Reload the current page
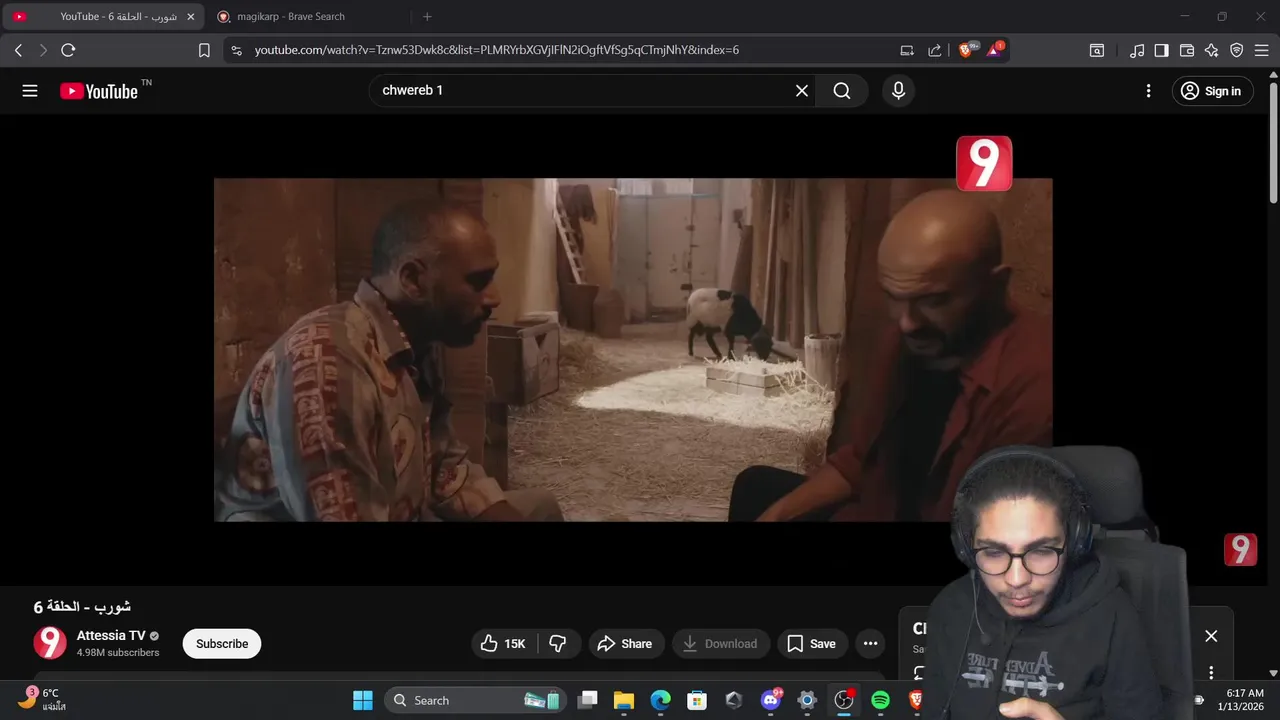This screenshot has height=720, width=1280. click(x=68, y=50)
